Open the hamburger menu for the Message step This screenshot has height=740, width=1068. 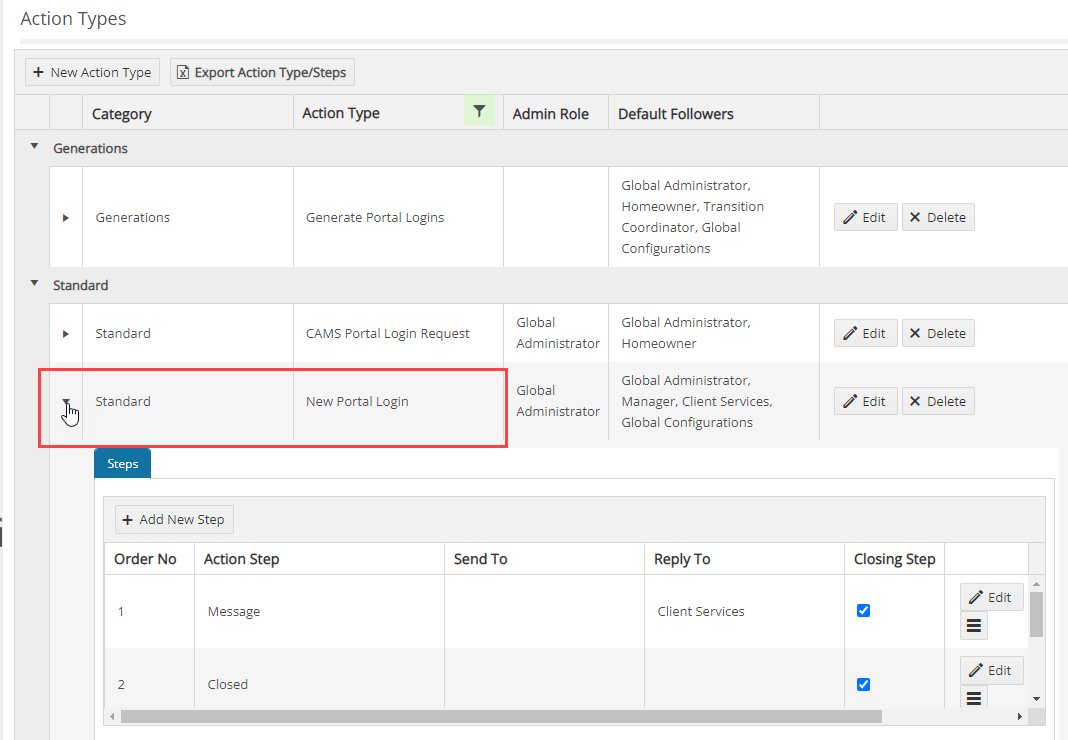973,625
